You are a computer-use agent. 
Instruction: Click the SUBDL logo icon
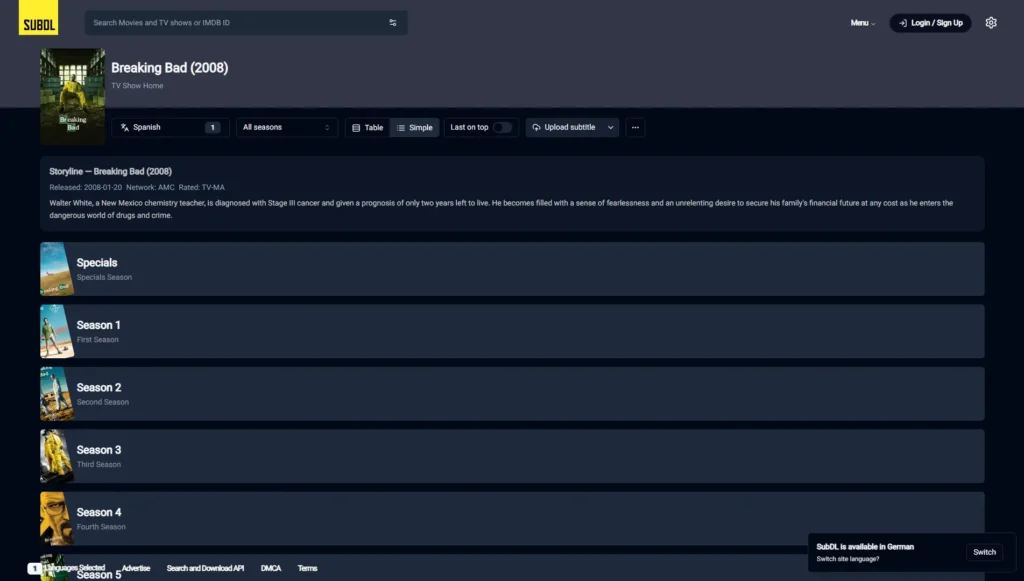[x=39, y=18]
